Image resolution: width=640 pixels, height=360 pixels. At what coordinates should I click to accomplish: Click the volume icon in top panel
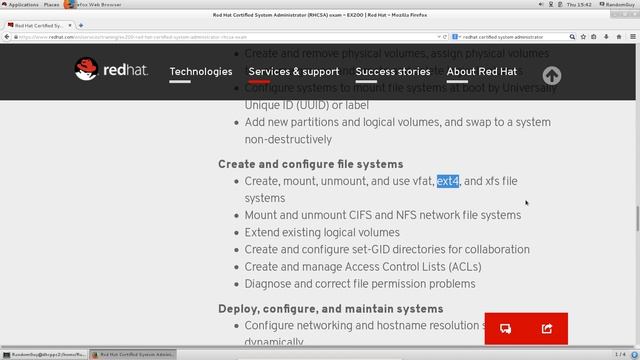[541, 4]
